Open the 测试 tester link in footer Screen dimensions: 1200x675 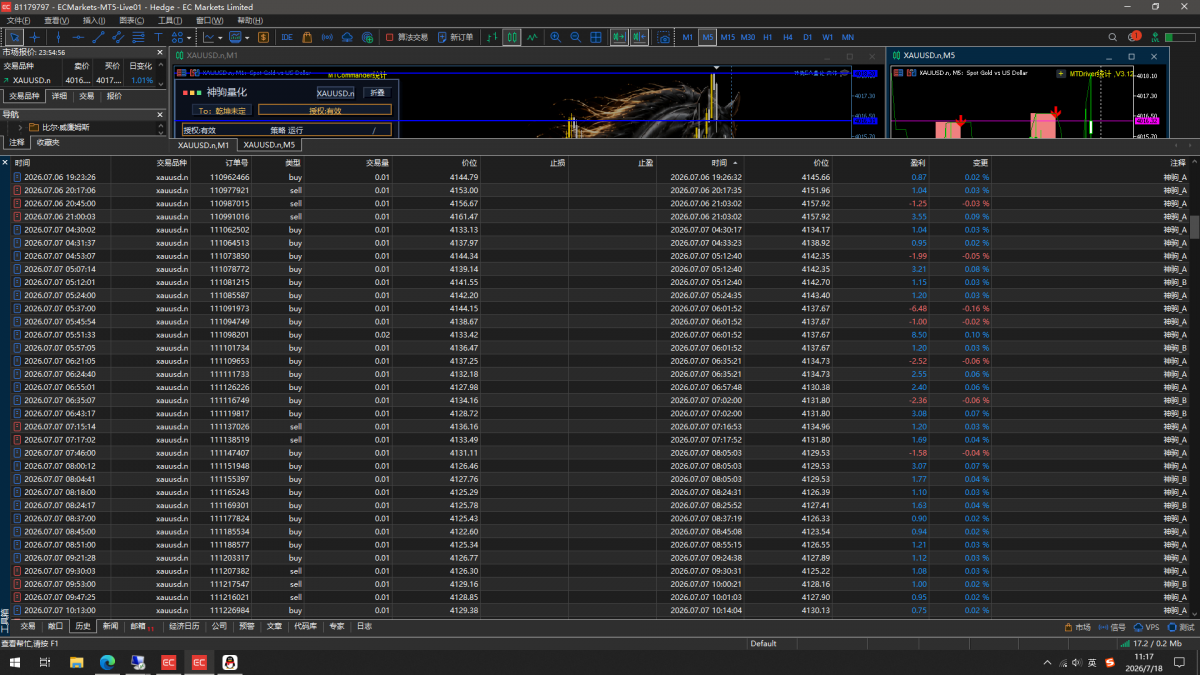(1180, 627)
